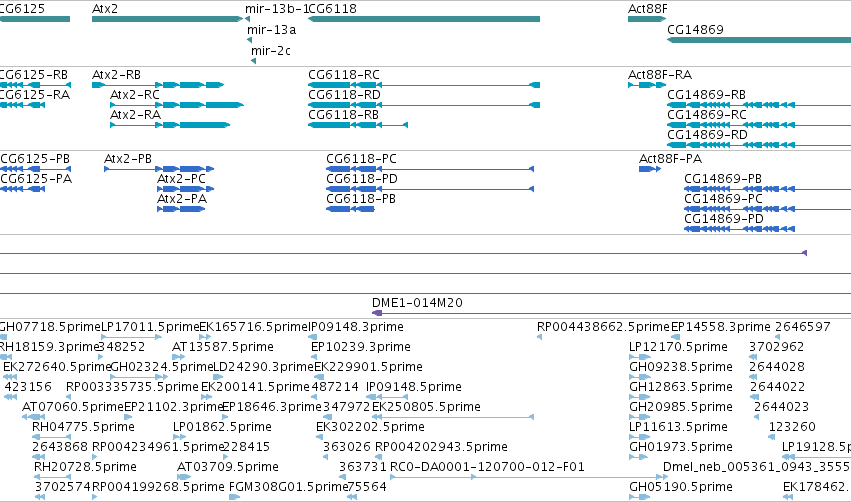Select EST EP10239.3prime label
Viewport: 851px width, 502px height.
pyautogui.click(x=361, y=347)
